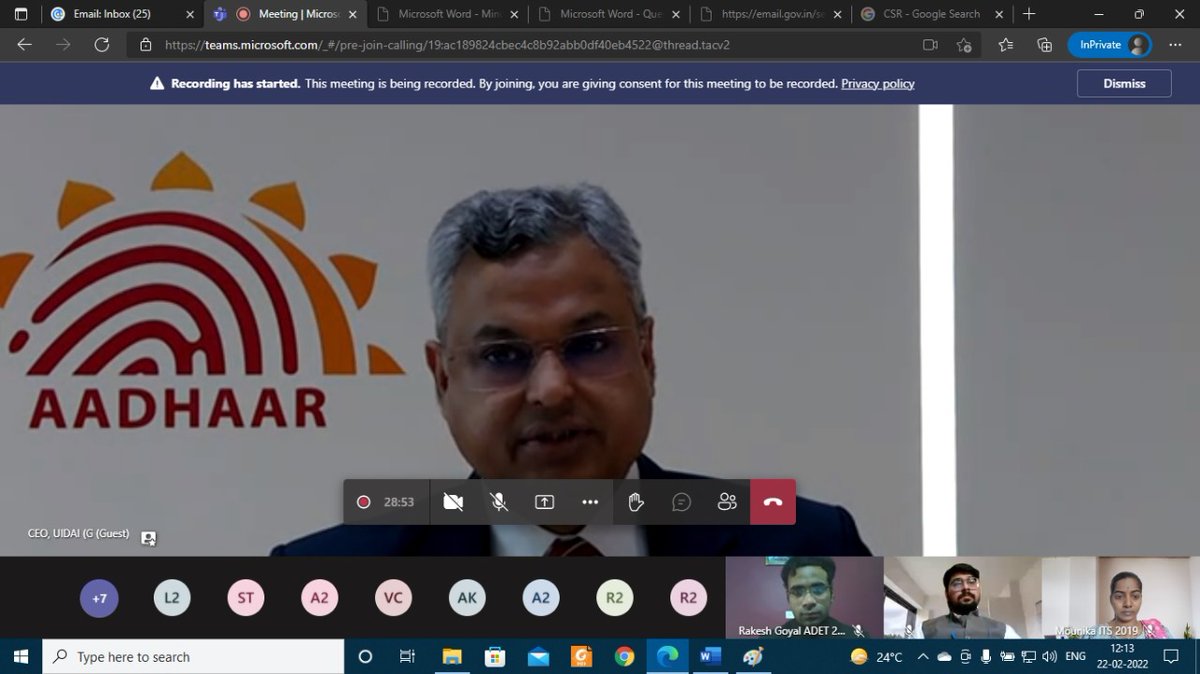Unmute the microphone in meeting toolbar
1200x674 pixels.
click(x=499, y=502)
